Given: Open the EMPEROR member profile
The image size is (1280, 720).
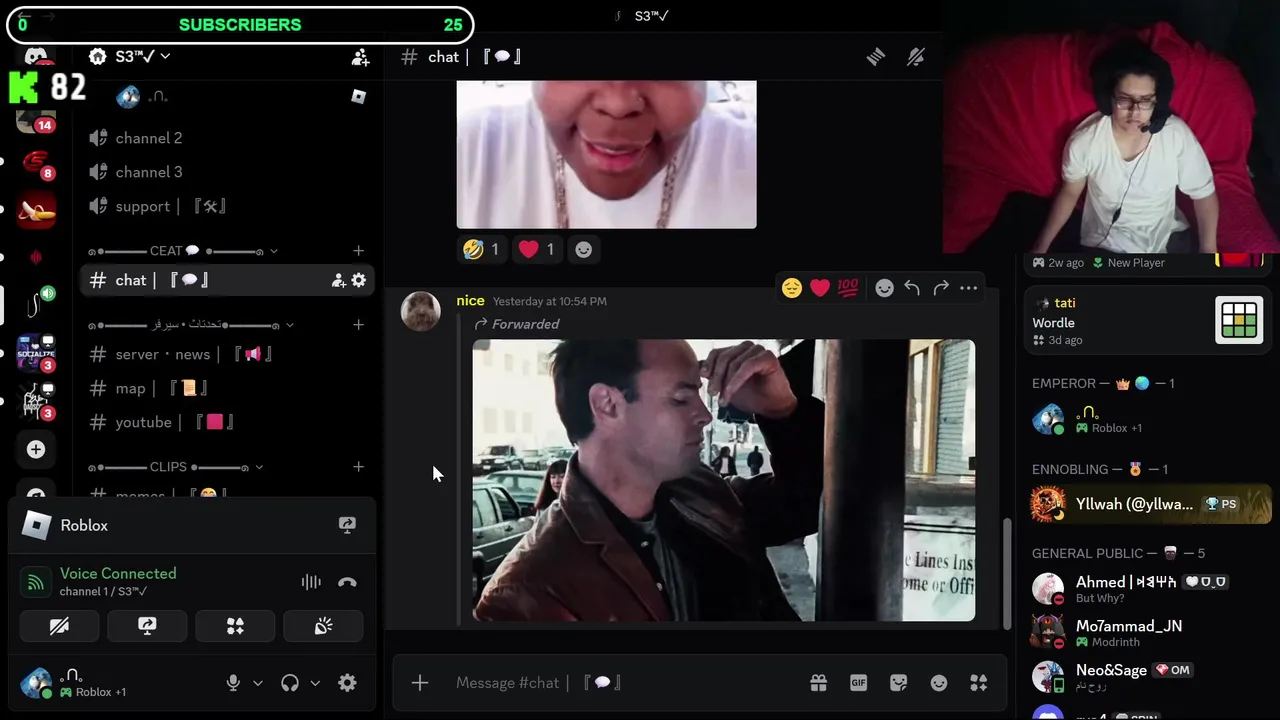Looking at the screenshot, I should (x=1148, y=419).
